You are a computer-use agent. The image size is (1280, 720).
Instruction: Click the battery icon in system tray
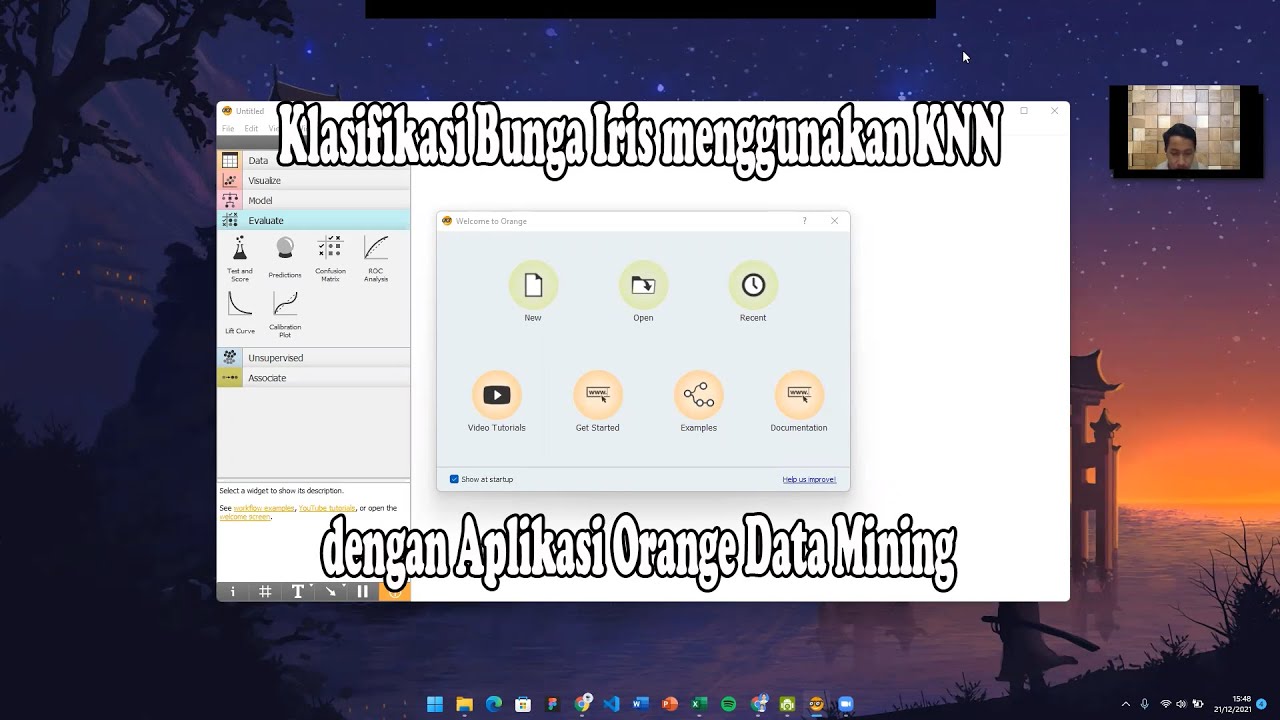click(1198, 704)
